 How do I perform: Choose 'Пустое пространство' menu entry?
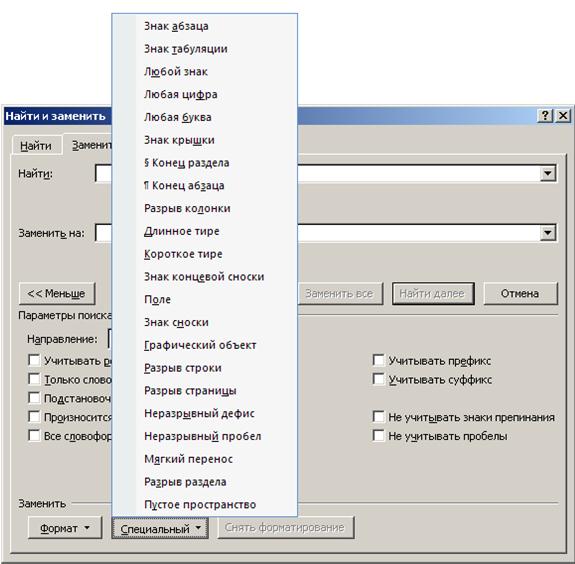point(205,505)
